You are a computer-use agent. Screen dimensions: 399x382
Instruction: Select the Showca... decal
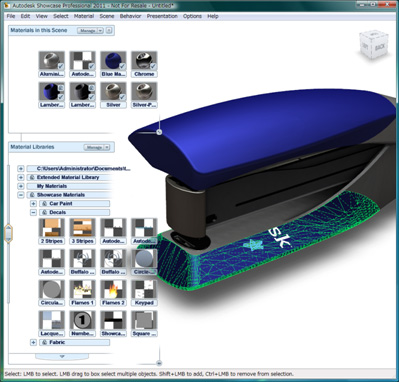(113, 320)
